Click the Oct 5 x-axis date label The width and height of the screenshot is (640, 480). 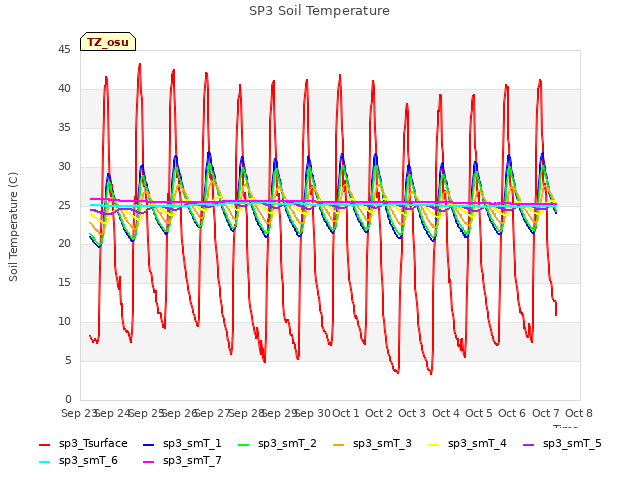click(479, 413)
